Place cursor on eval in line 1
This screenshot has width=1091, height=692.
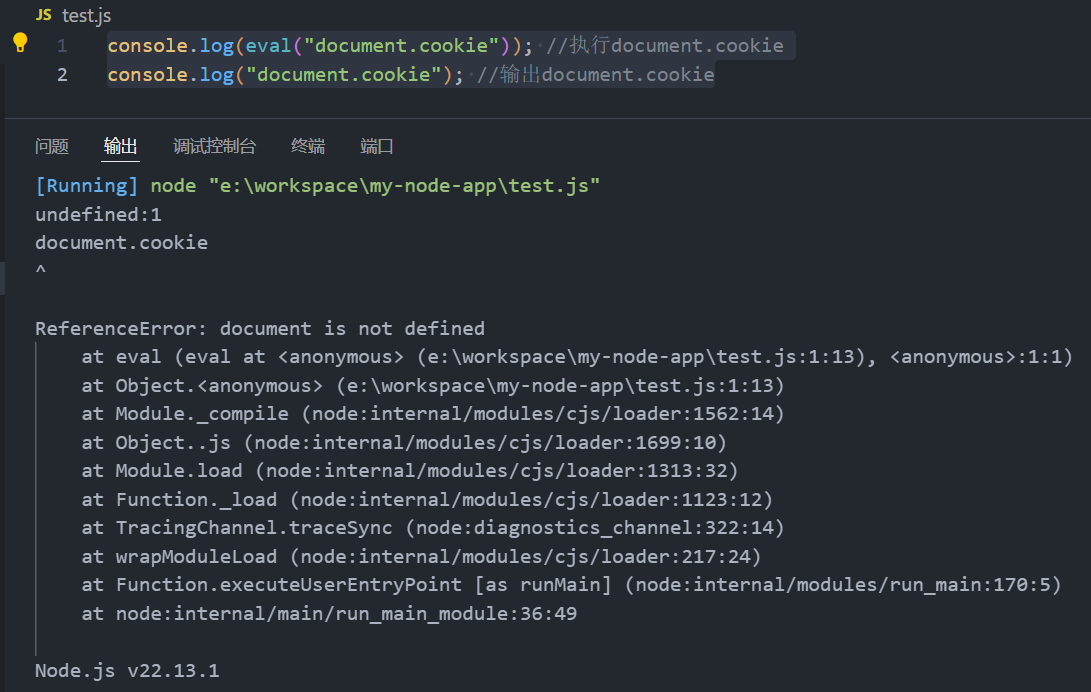269,46
